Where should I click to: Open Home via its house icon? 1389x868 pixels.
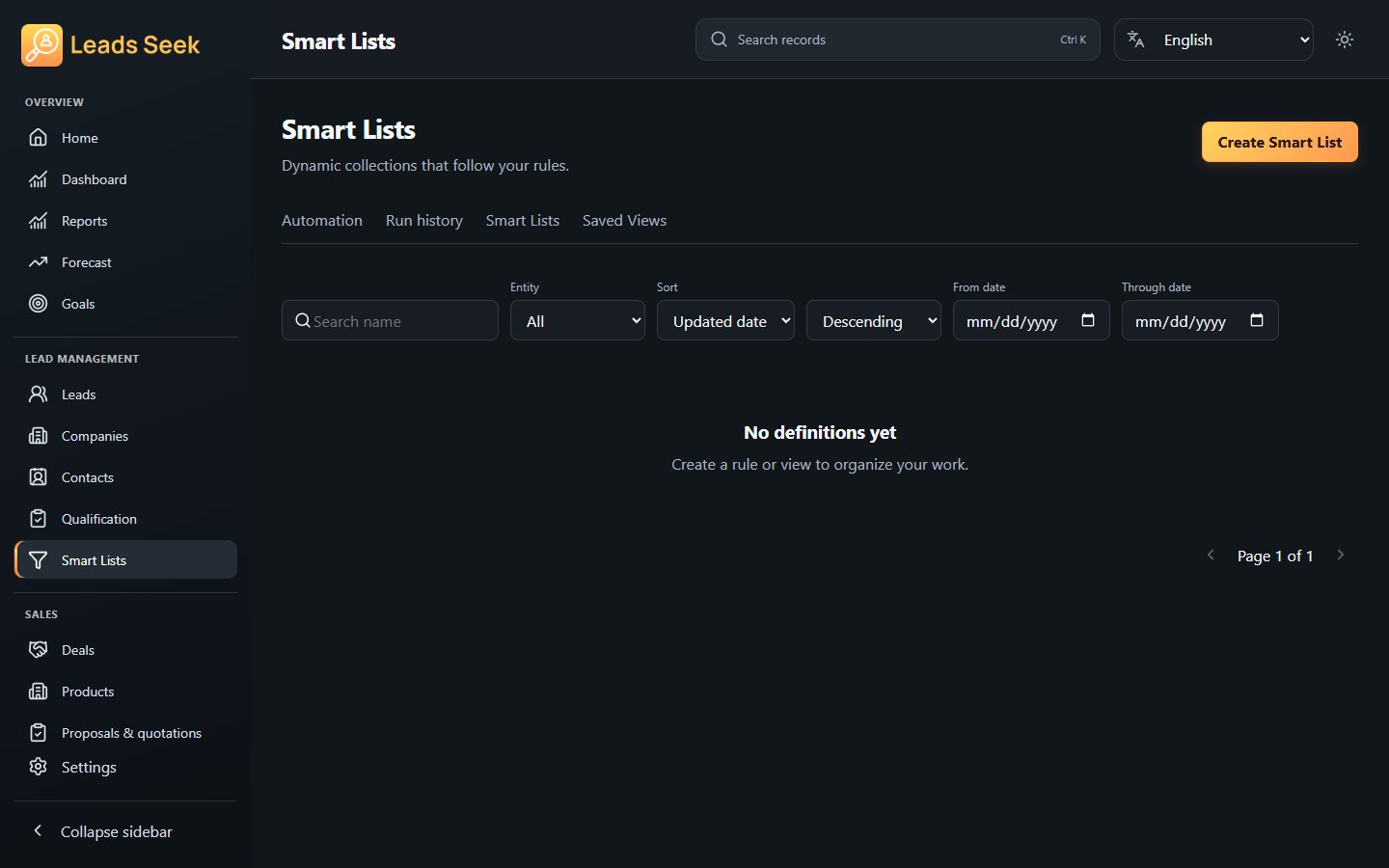coord(38,138)
